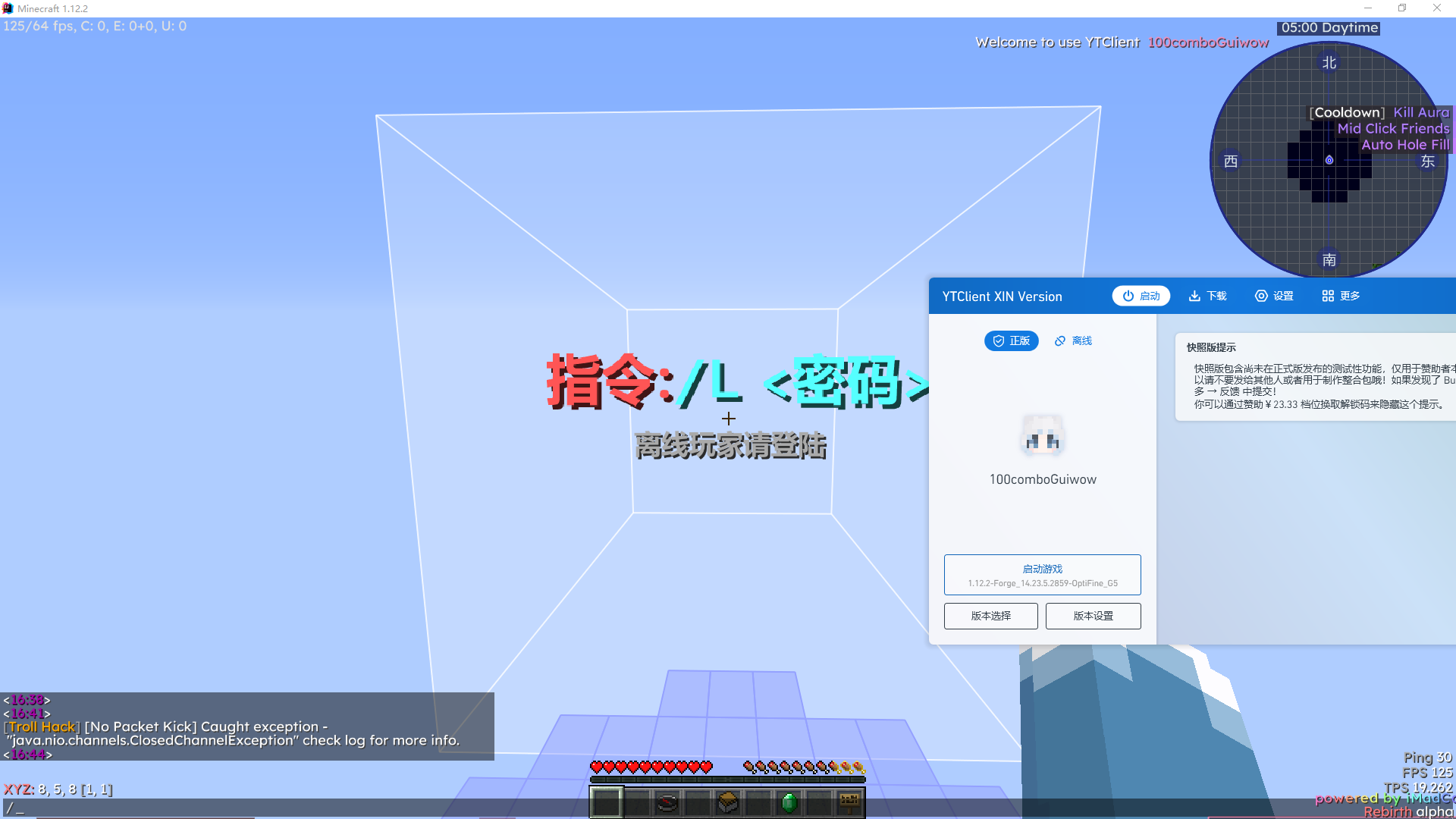Click the YTClient XIN Version title
1456x819 pixels.
pyautogui.click(x=1002, y=297)
